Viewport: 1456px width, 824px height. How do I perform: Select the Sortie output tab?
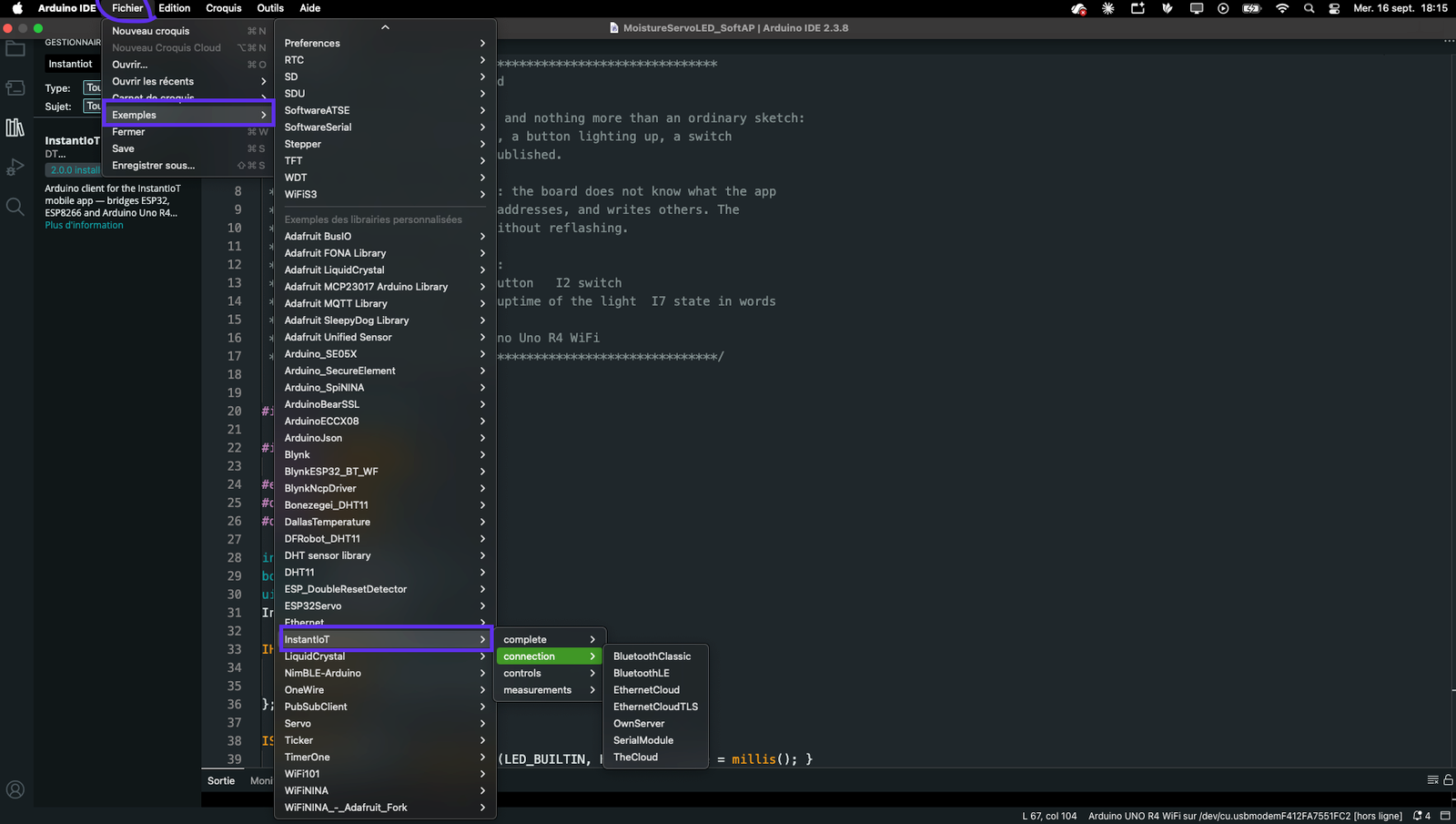pyautogui.click(x=221, y=780)
